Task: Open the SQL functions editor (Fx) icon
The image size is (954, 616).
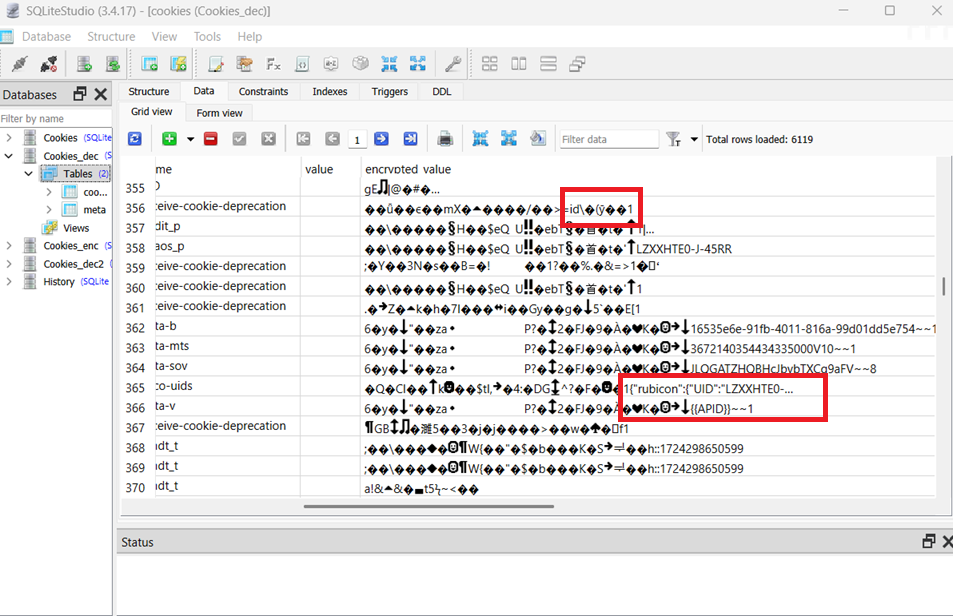Action: coord(273,64)
